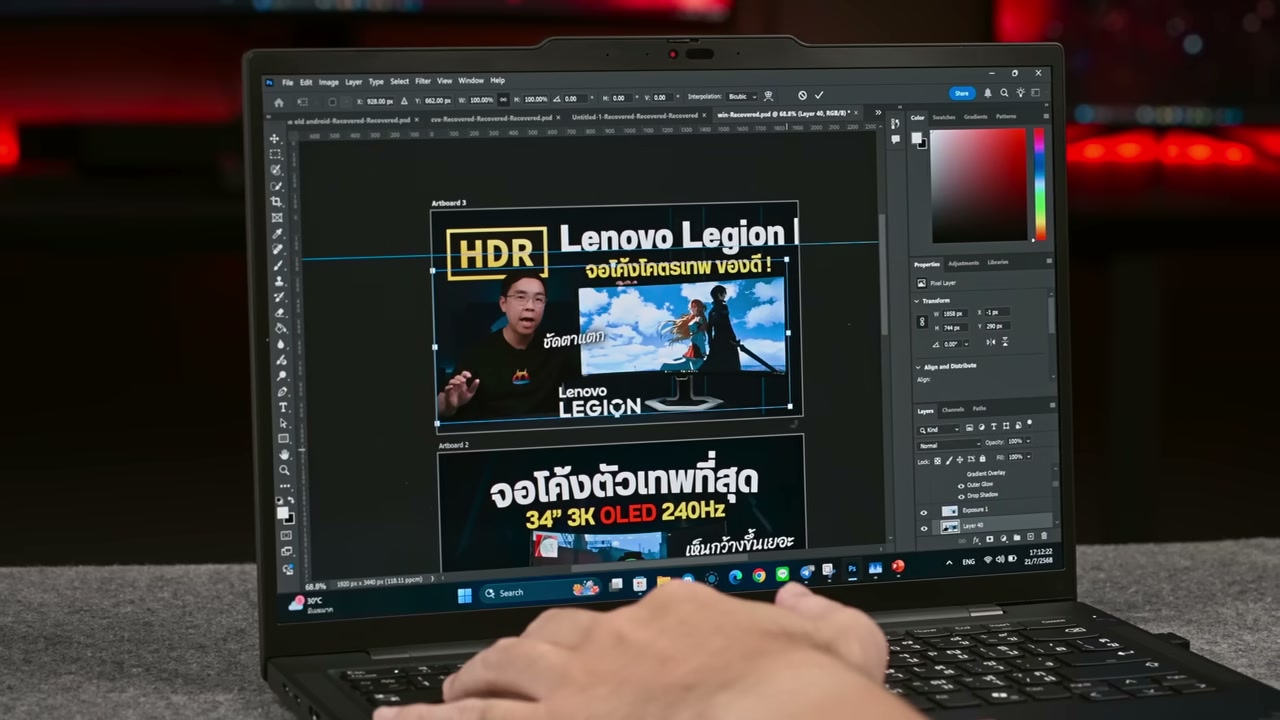Screen dimensions: 1280x720
Task: Open the File menu
Action: pyautogui.click(x=287, y=82)
